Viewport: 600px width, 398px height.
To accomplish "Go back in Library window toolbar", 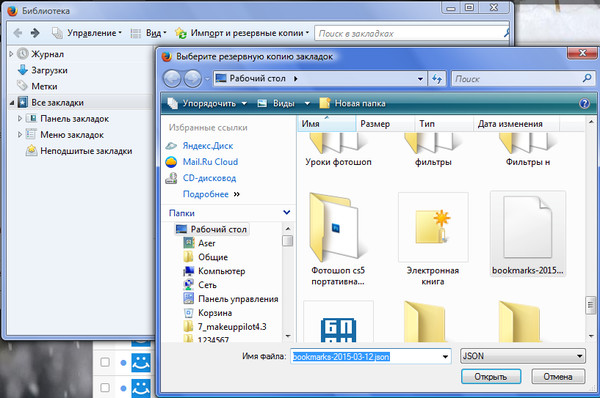I will 18,33.
